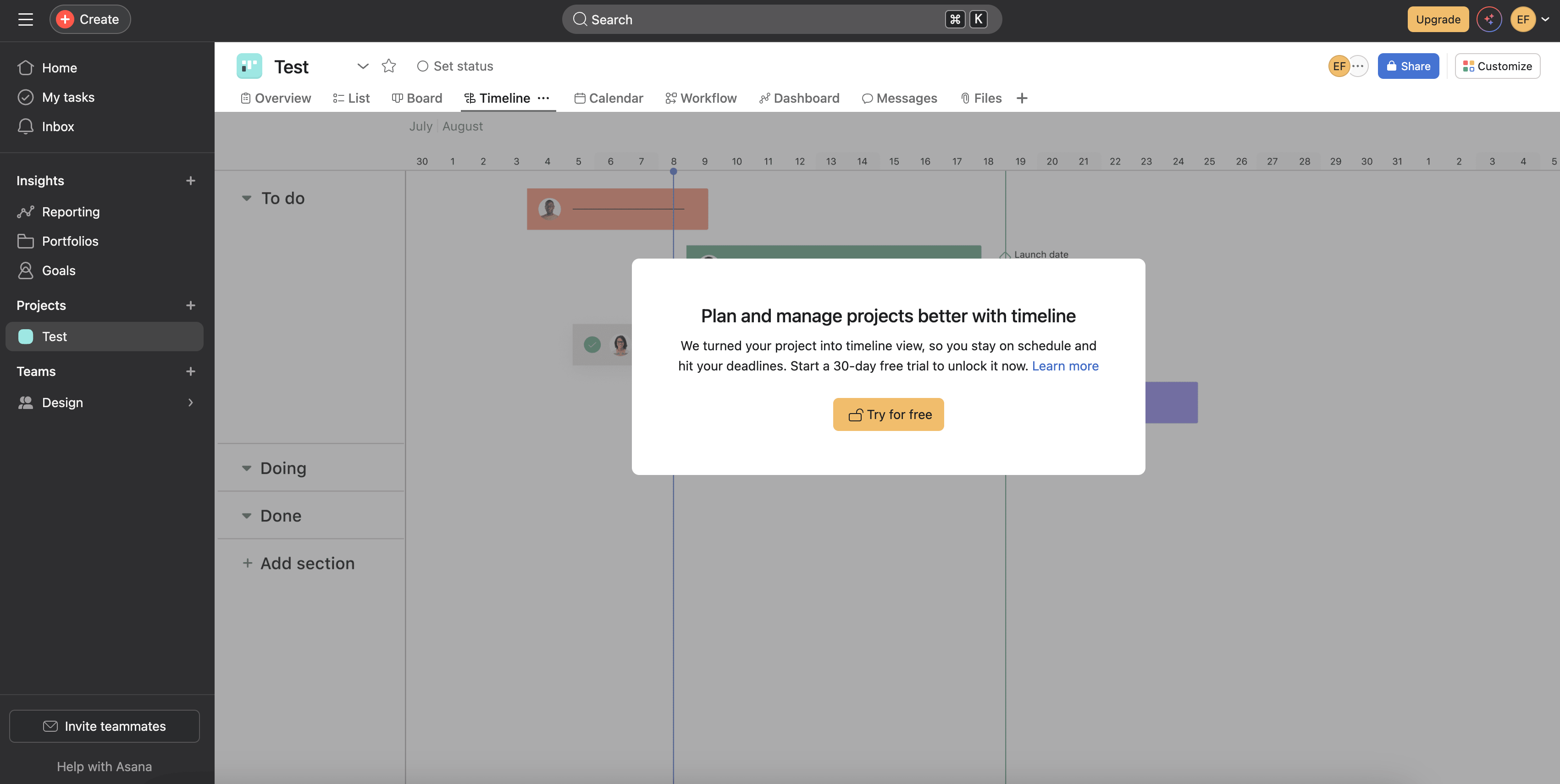Switch to the List tab
The height and width of the screenshot is (784, 1560).
coord(351,98)
